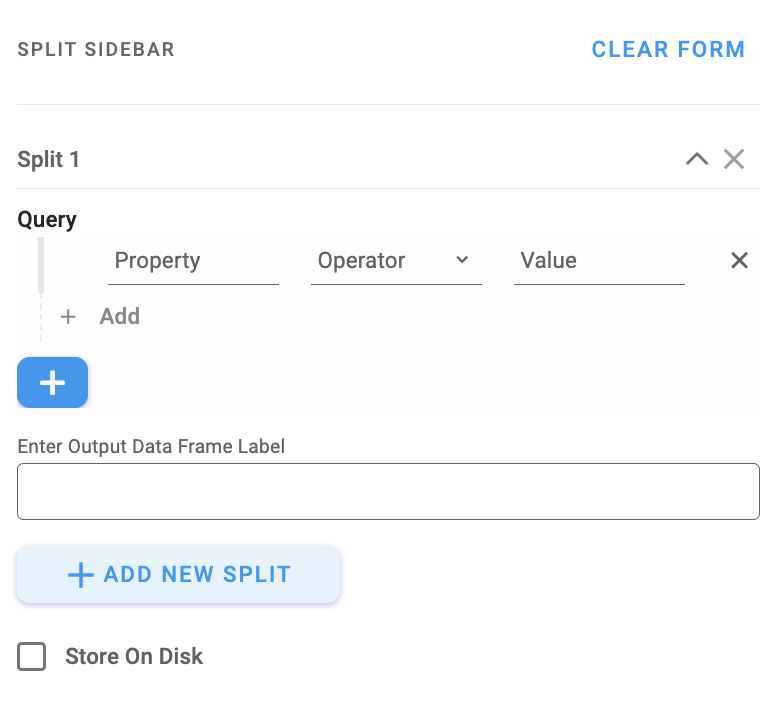Click the Split 1 header title

click(x=49, y=159)
